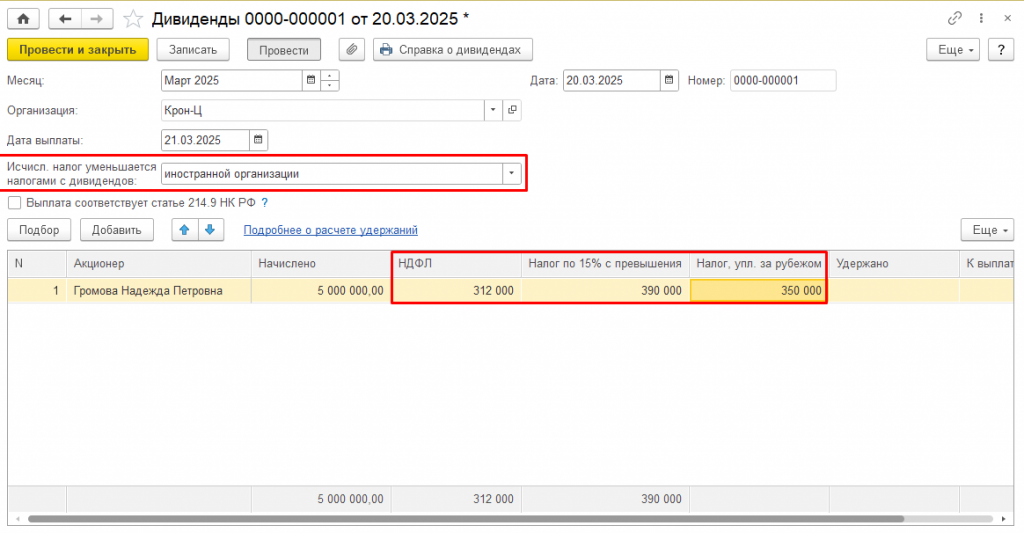The width and height of the screenshot is (1024, 533).
Task: Click Подбор button
Action: 39,230
